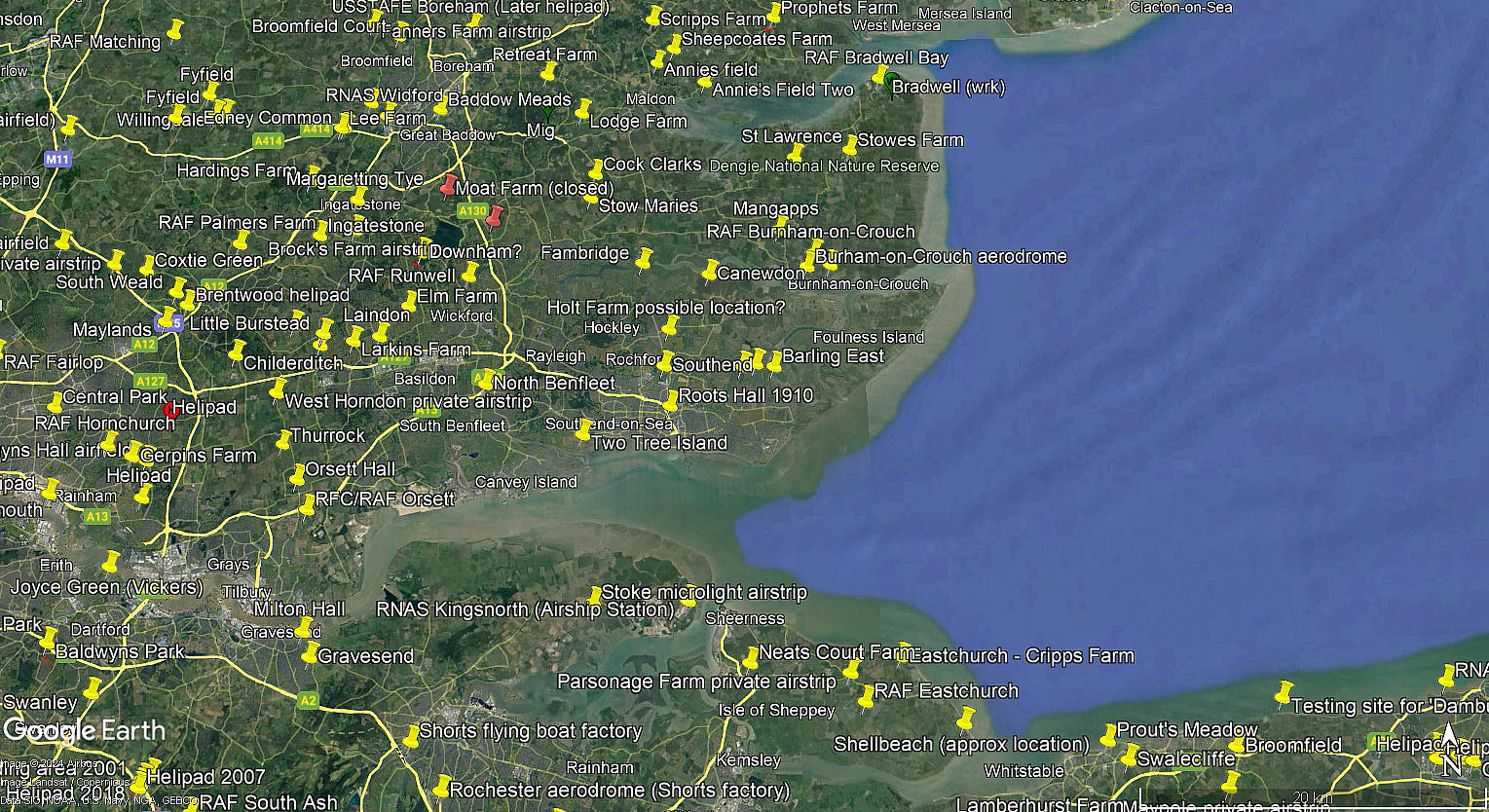Click the Fambridge pushpin marker
1489x812 pixels.
[644, 259]
